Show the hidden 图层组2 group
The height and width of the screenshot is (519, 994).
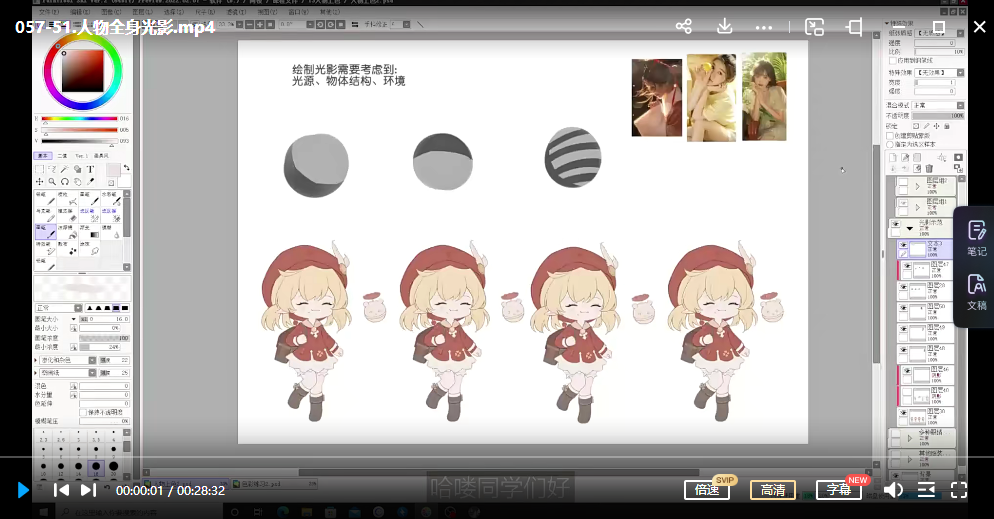click(x=902, y=184)
